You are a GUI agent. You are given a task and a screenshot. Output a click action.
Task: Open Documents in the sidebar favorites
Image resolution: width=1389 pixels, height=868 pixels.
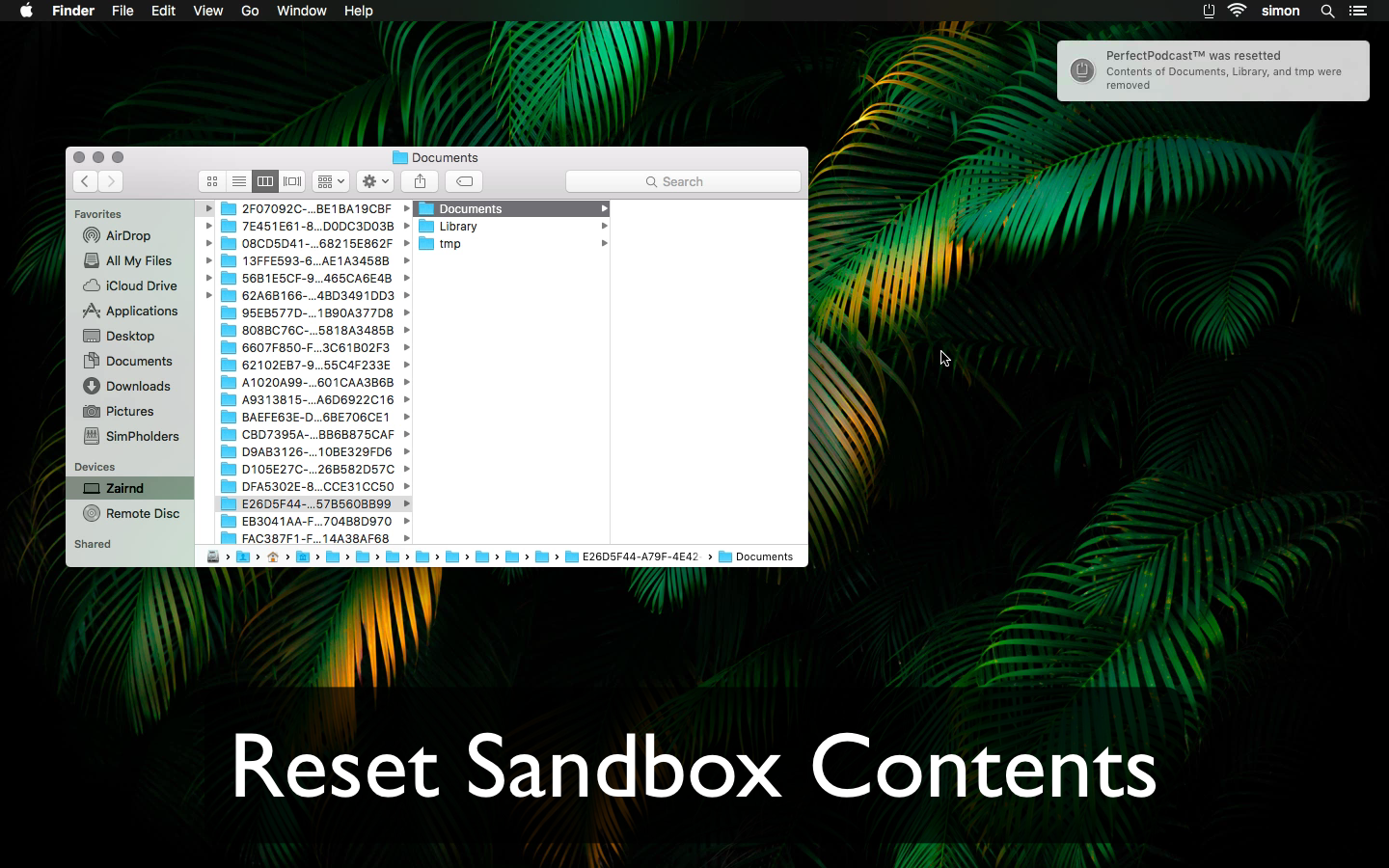[x=128, y=361]
